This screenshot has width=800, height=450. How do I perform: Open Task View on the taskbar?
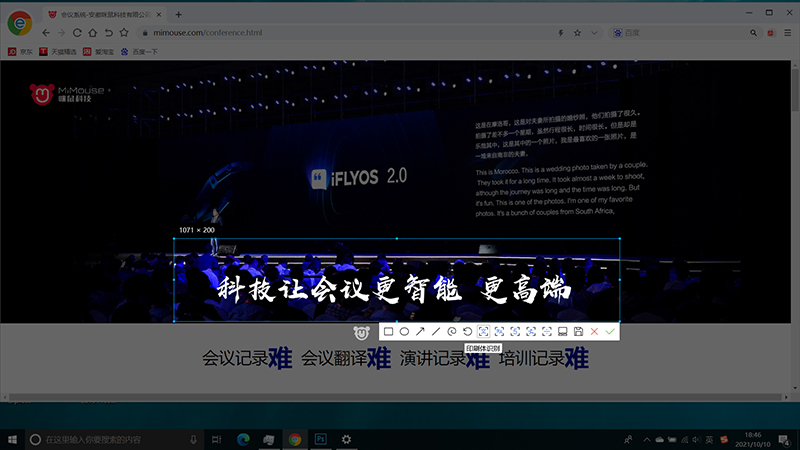pos(216,439)
